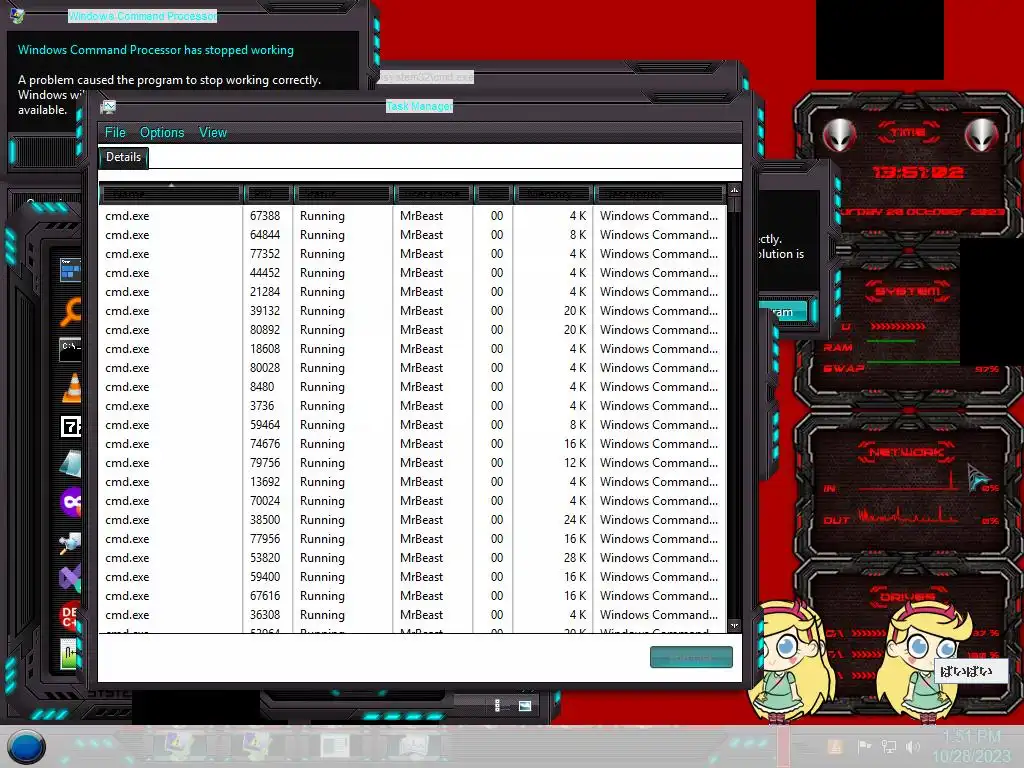Viewport: 1024px width, 768px height.
Task: Click the picture icon on the bottom dock panel
Action: point(525,706)
